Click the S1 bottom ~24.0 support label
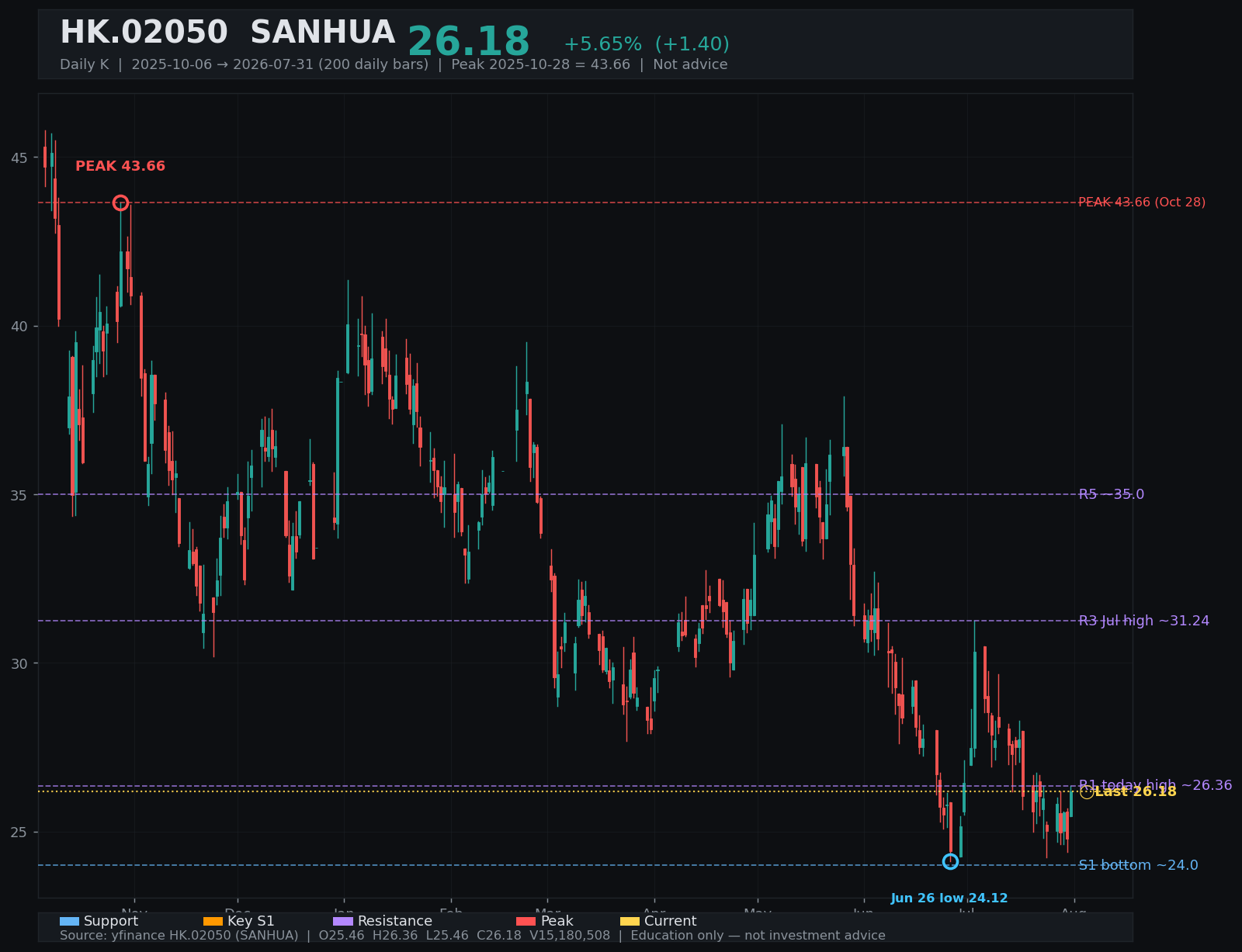 pyautogui.click(x=1138, y=865)
